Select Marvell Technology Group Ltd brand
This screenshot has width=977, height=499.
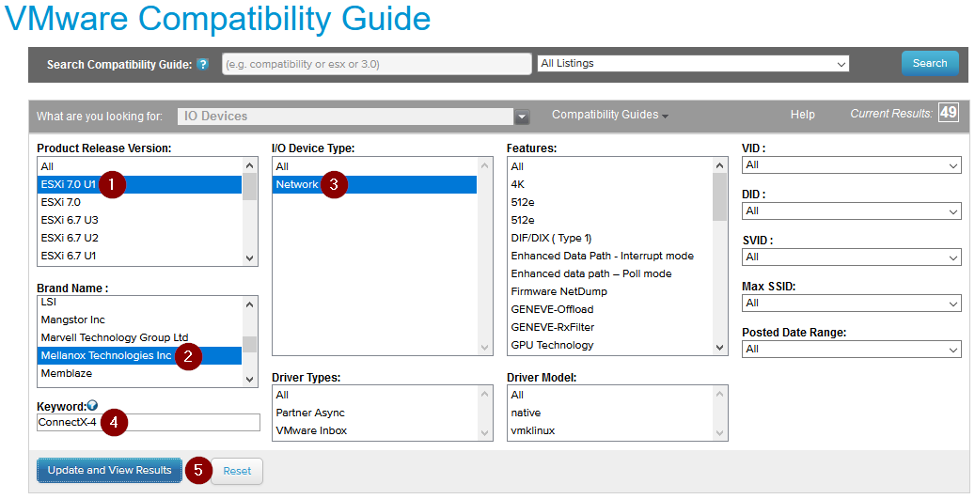140,338
